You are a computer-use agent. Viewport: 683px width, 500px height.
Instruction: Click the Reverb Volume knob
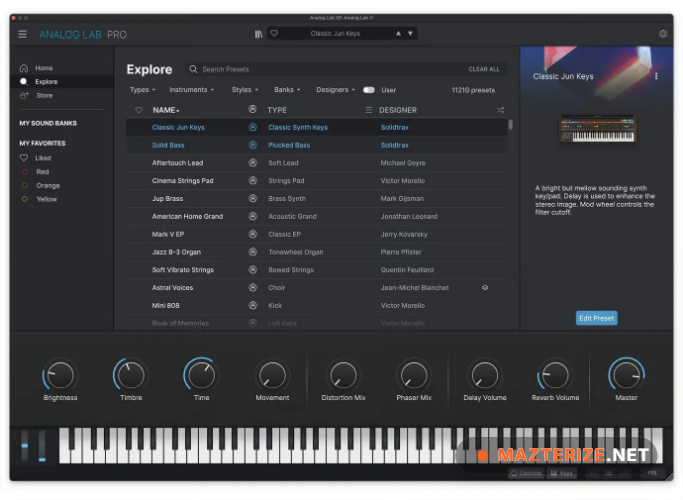tap(555, 375)
